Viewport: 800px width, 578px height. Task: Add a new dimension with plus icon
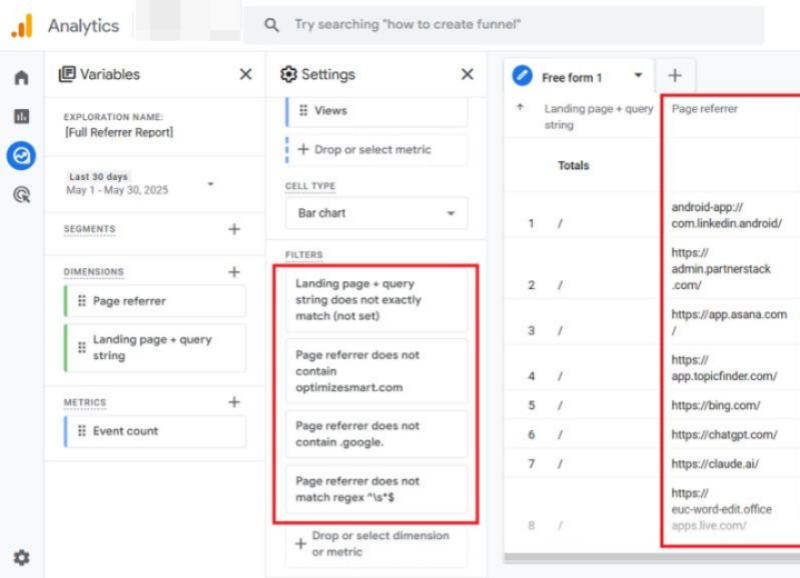234,272
